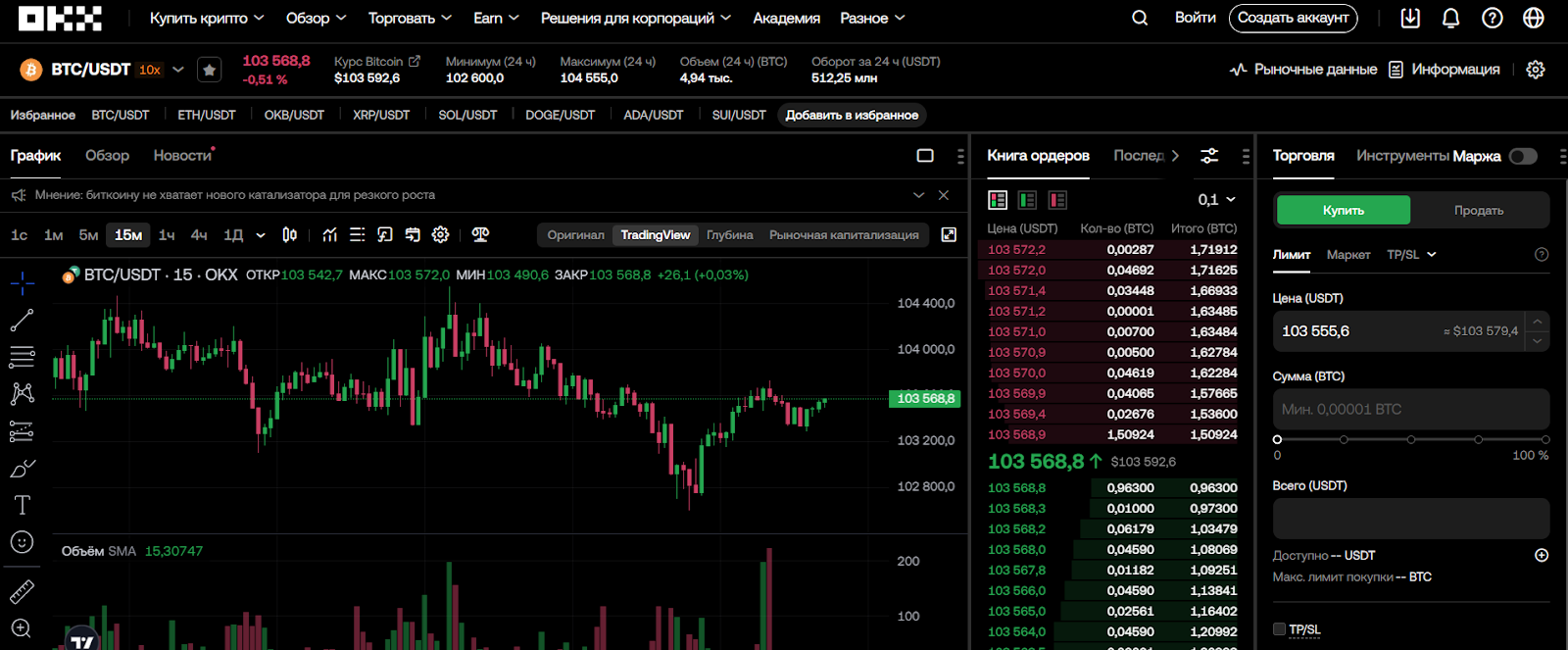The image size is (1568, 650).
Task: Select the trend line drawing tool
Action: coord(22,320)
